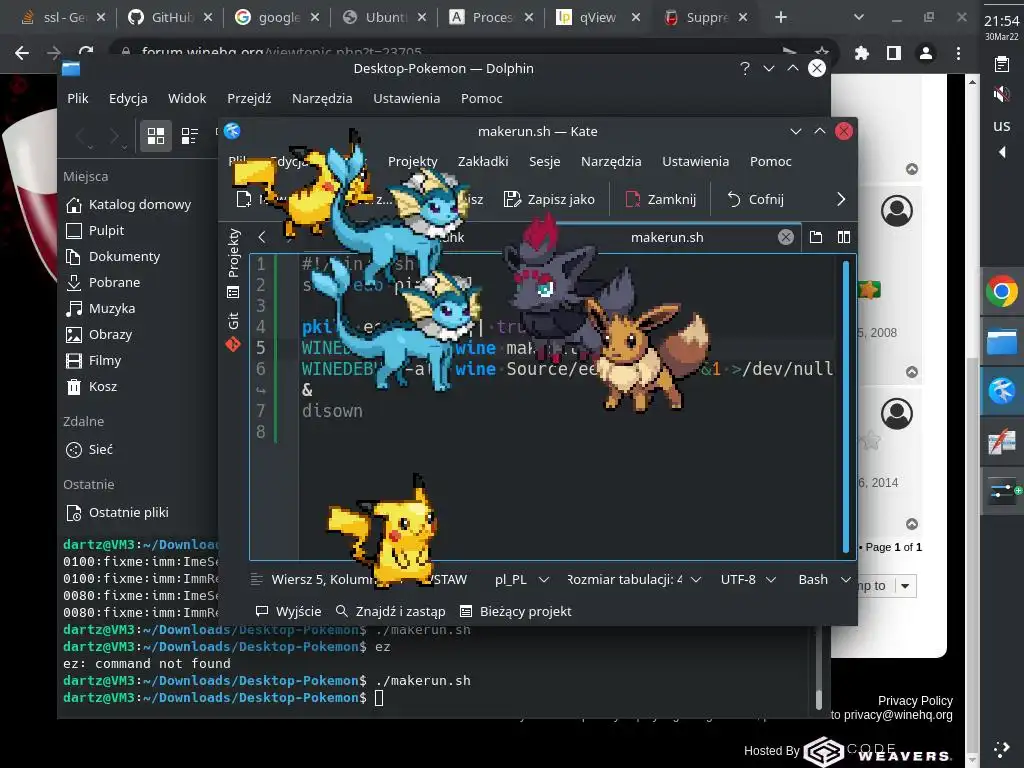Screen dimensions: 1024x768
Task: Launch Chrome from the side panel
Action: tap(1001, 291)
